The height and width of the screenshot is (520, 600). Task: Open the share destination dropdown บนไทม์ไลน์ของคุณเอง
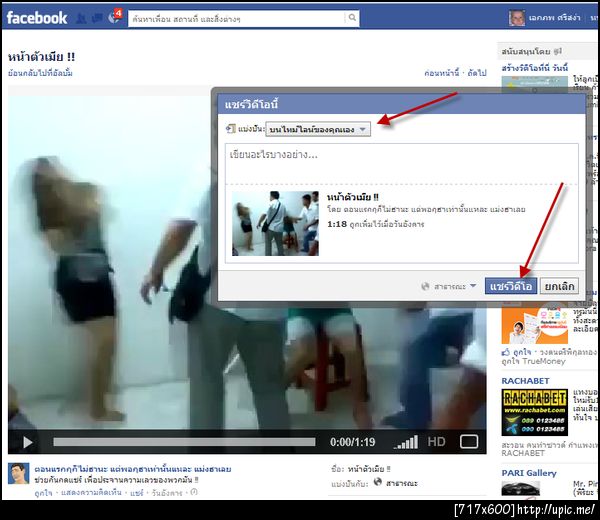[318, 129]
